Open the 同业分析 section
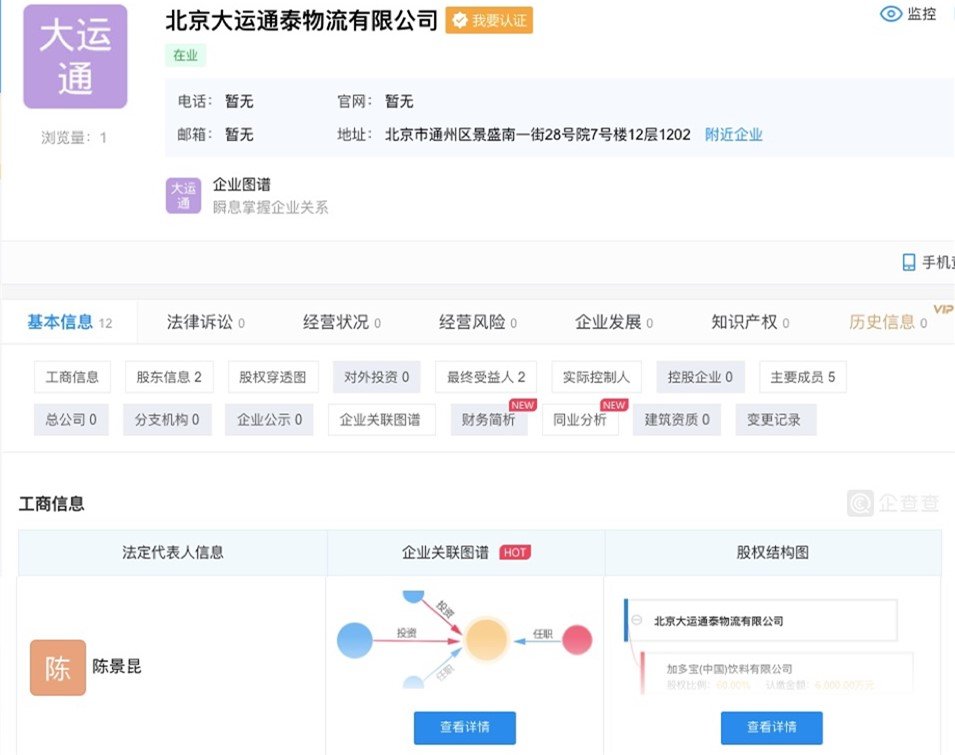955x755 pixels. point(580,420)
